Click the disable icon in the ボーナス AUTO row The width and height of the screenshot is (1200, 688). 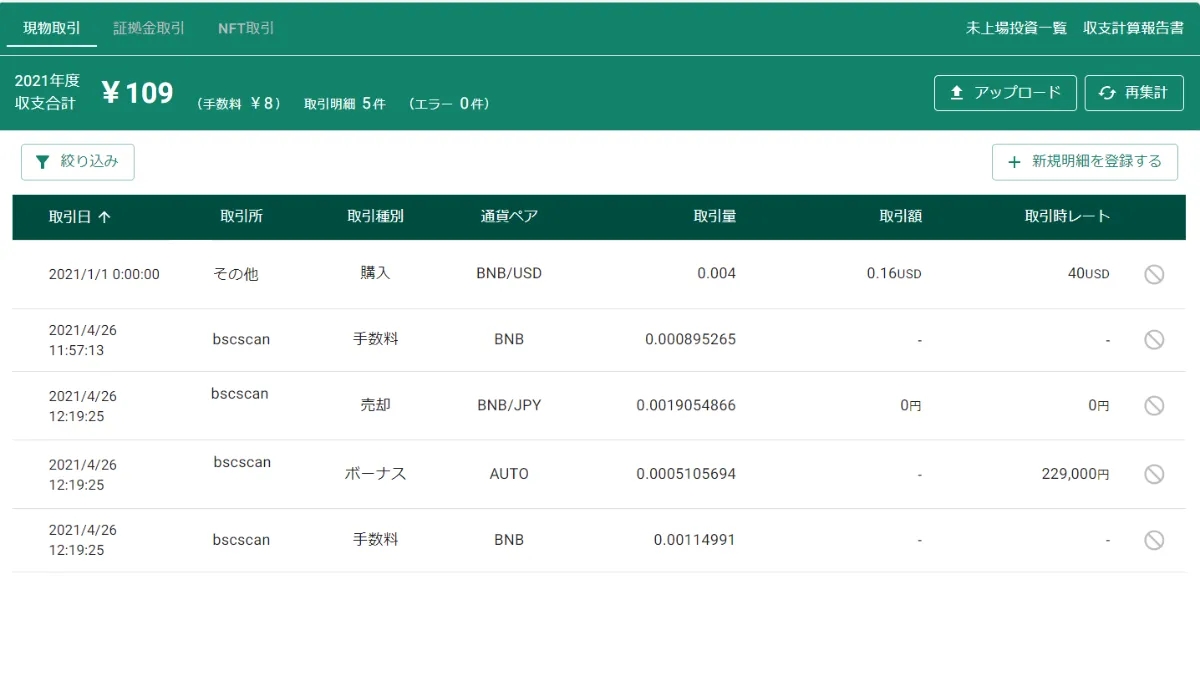click(1154, 474)
